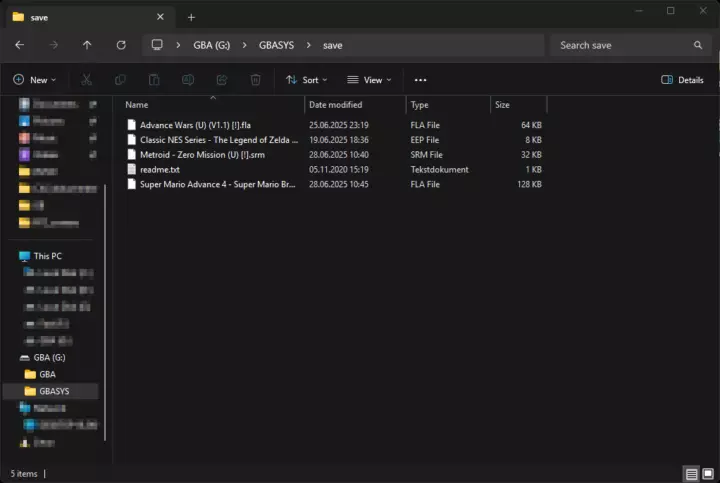Click the 128 KB size cell
Image resolution: width=720 pixels, height=483 pixels.
coord(529,184)
